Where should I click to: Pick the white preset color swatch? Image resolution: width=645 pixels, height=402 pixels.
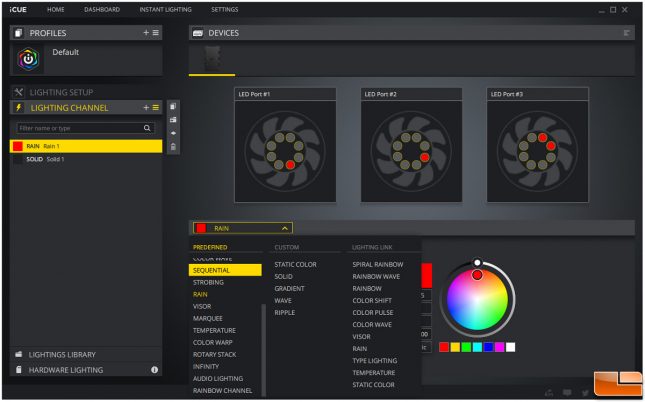pyautogui.click(x=510, y=347)
